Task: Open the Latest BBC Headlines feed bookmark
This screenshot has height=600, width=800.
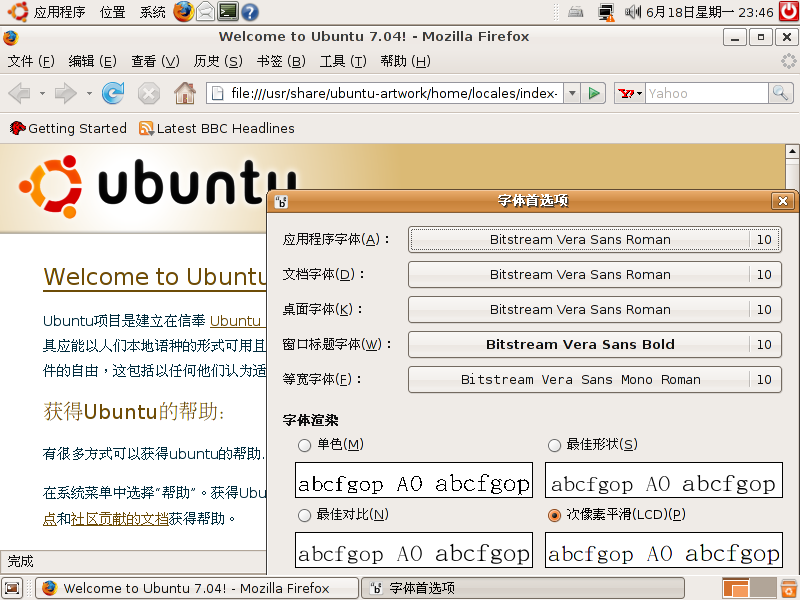Action: click(x=217, y=129)
